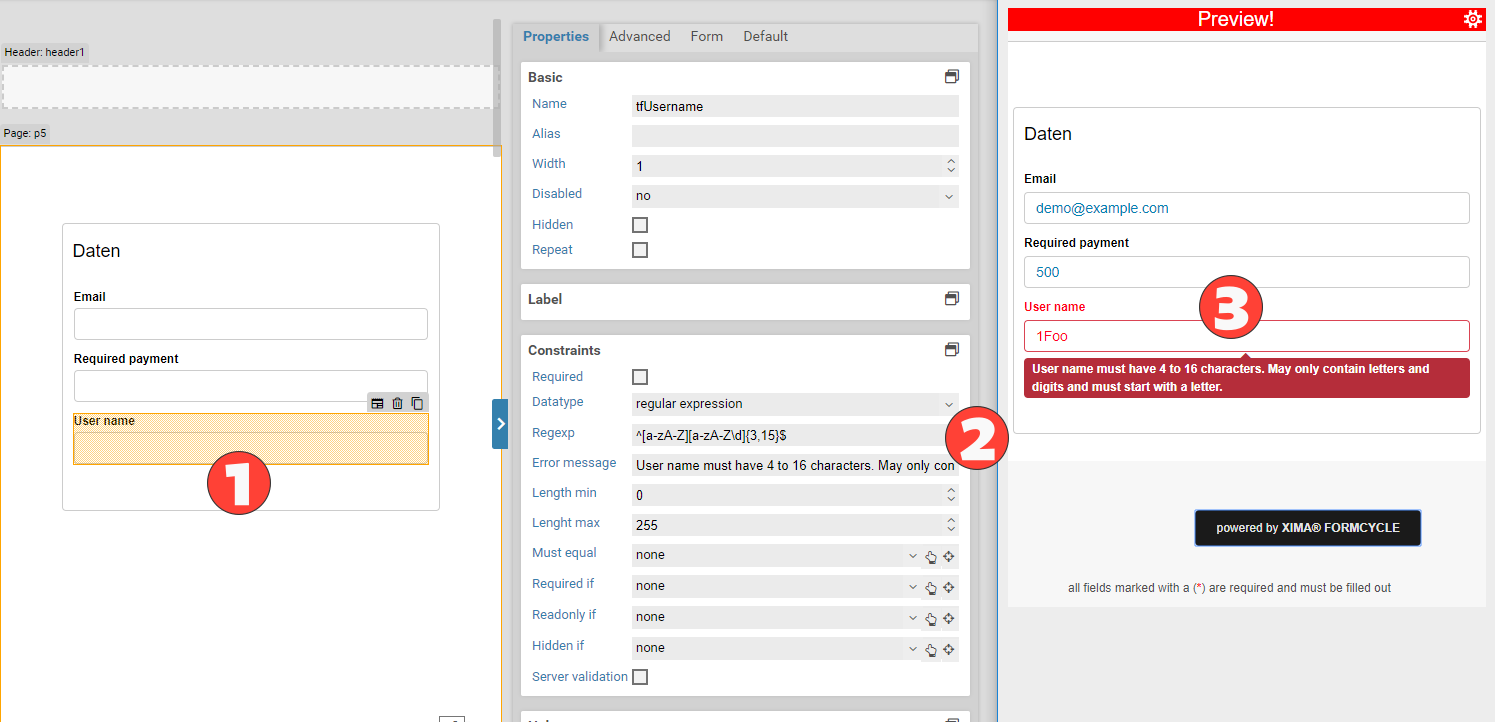Click the powered by XIMA FORMCYCLE button
Screen dimensions: 1495x722
(x=1307, y=528)
